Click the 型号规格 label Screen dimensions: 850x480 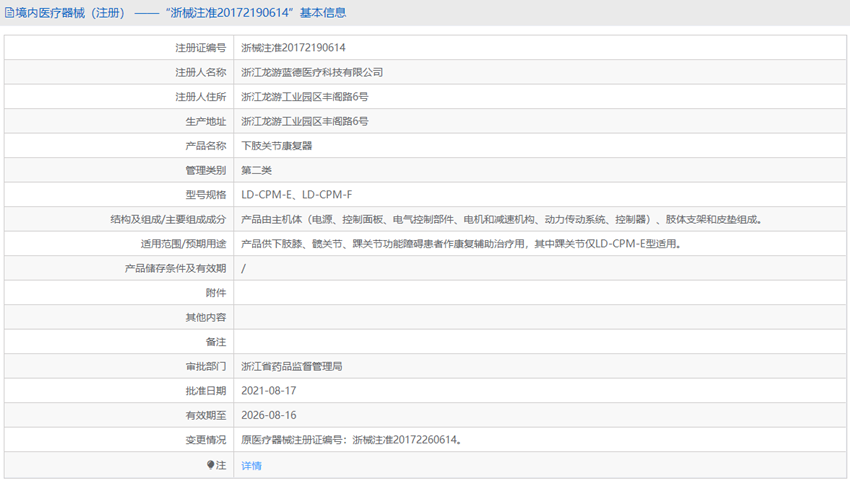tap(205, 194)
